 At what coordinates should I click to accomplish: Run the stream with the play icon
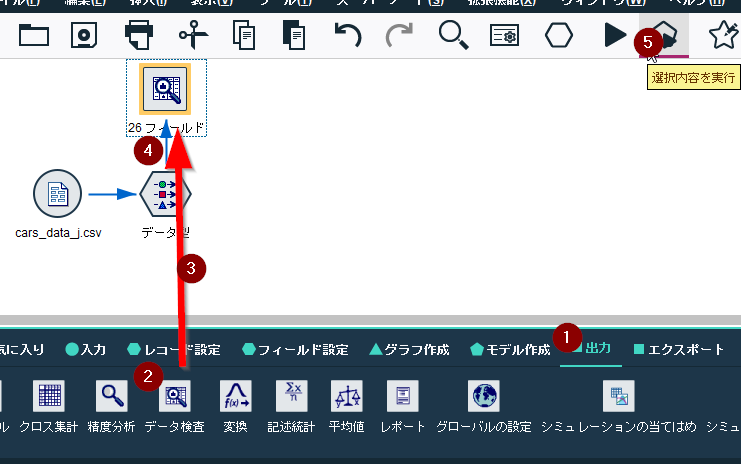(615, 35)
